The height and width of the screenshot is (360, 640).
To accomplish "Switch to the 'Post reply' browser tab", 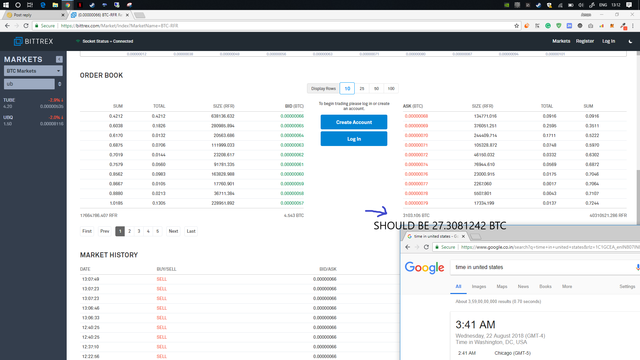I will click(34, 15).
